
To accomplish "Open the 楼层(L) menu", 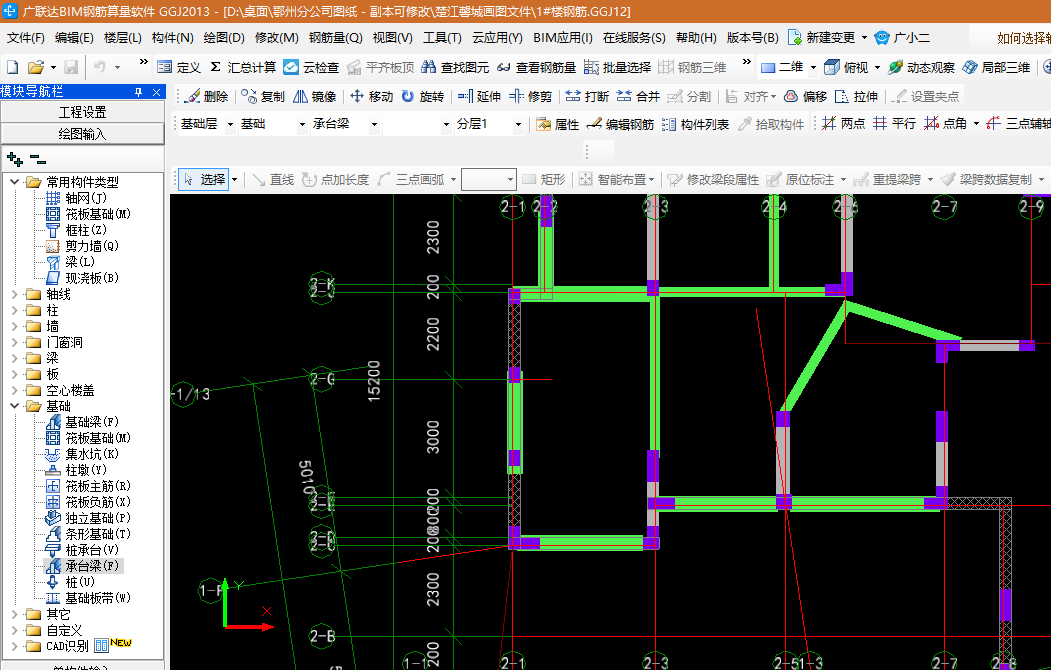I will [123, 38].
